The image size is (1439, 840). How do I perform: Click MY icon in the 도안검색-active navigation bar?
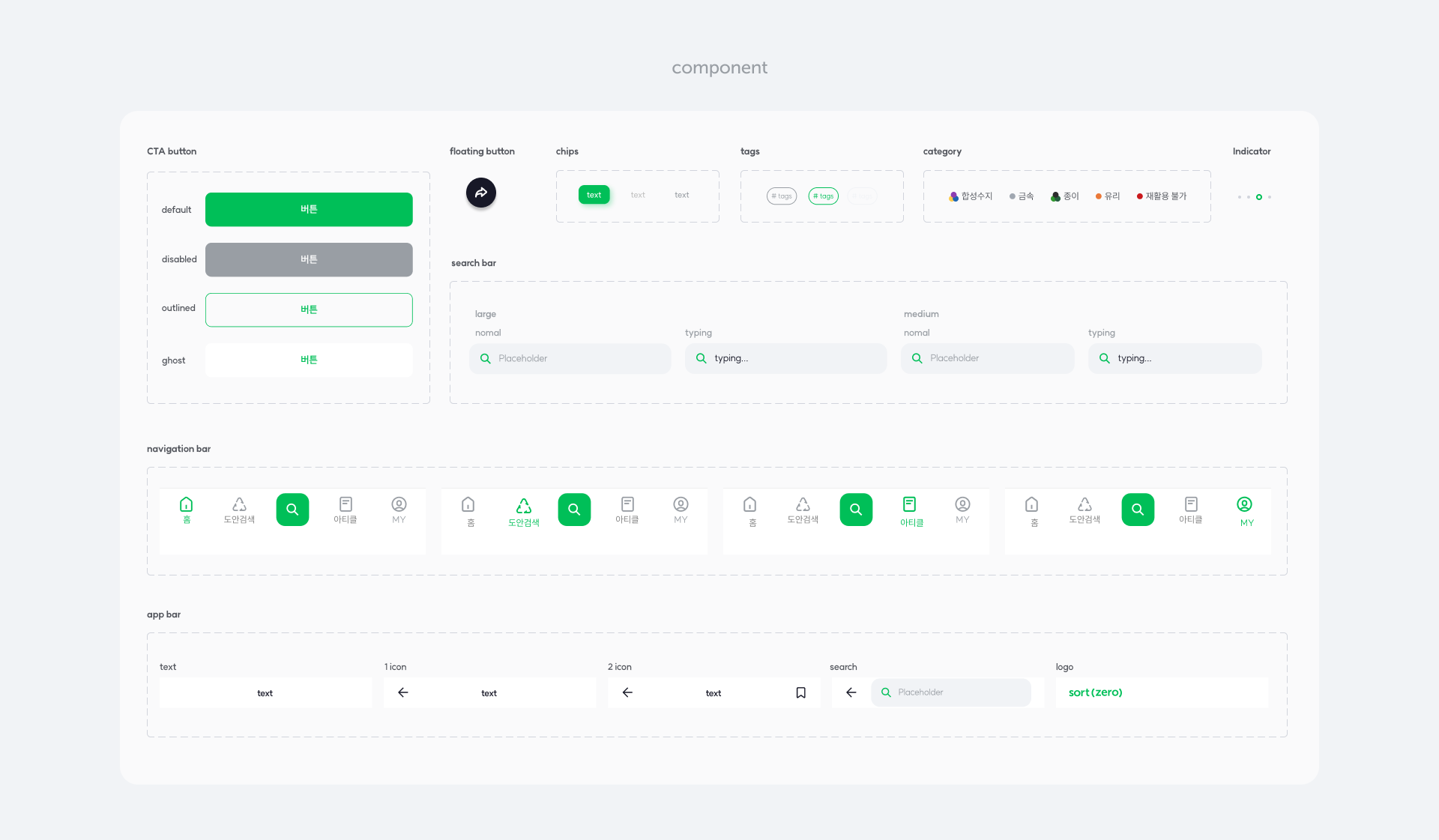(681, 504)
